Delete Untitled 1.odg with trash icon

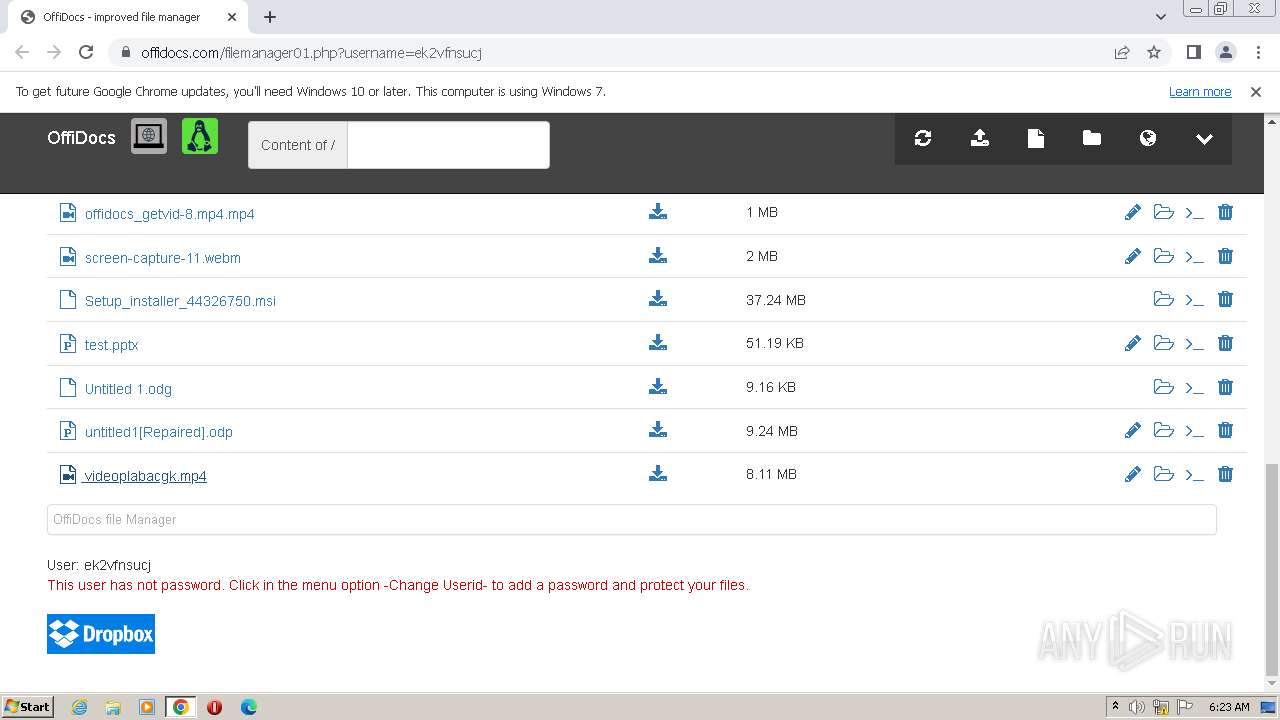click(1225, 387)
